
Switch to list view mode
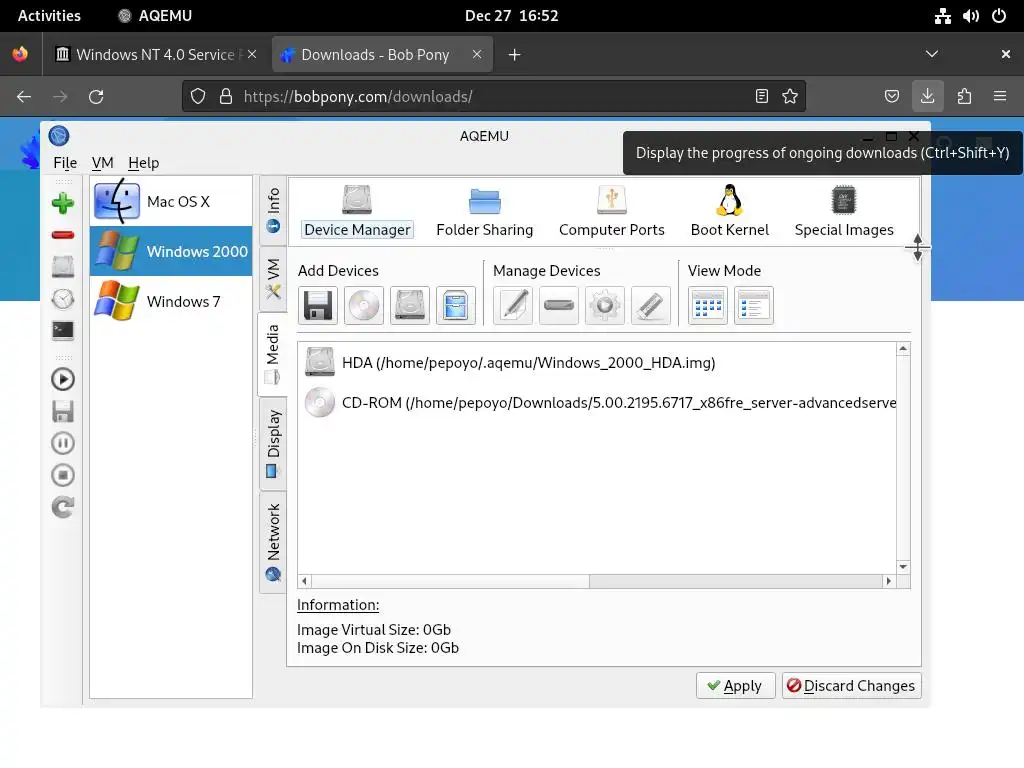754,305
